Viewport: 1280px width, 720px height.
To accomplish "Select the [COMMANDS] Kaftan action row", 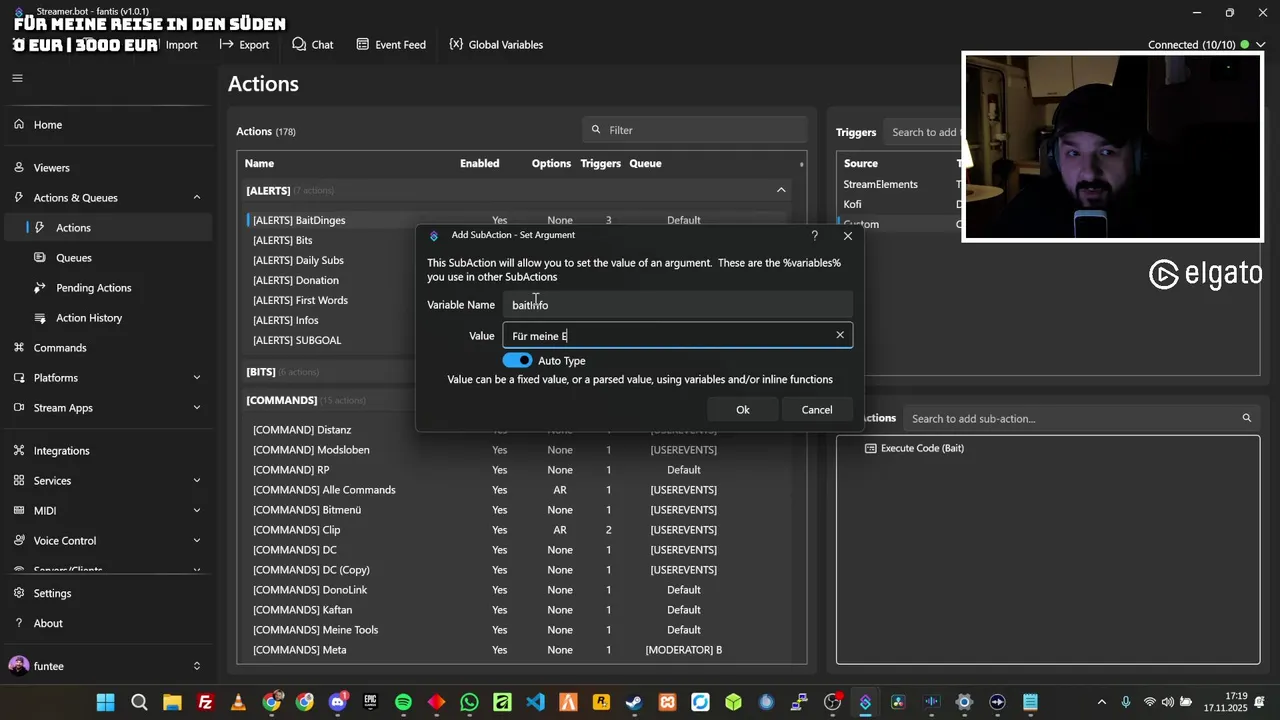I will 516,610.
